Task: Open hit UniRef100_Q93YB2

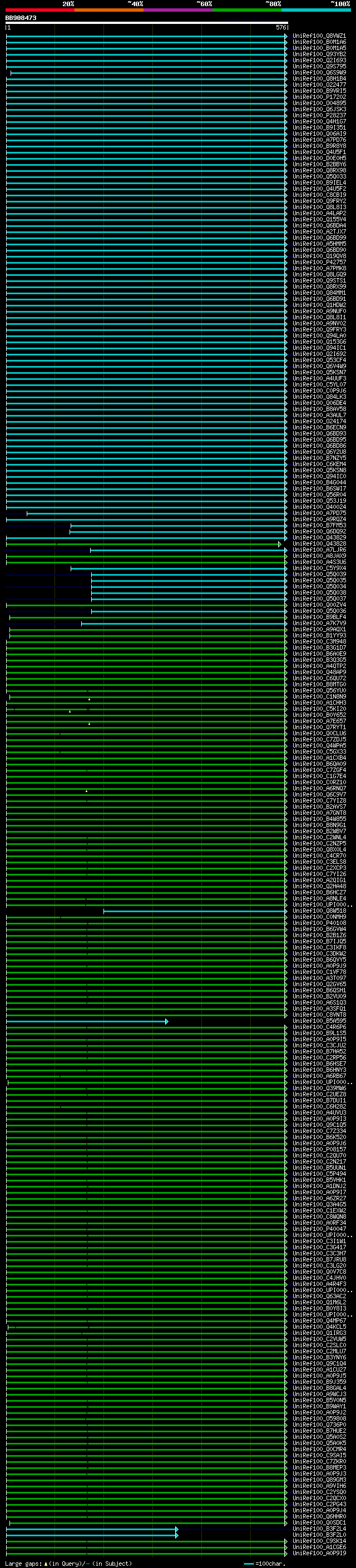Action: pos(319,55)
